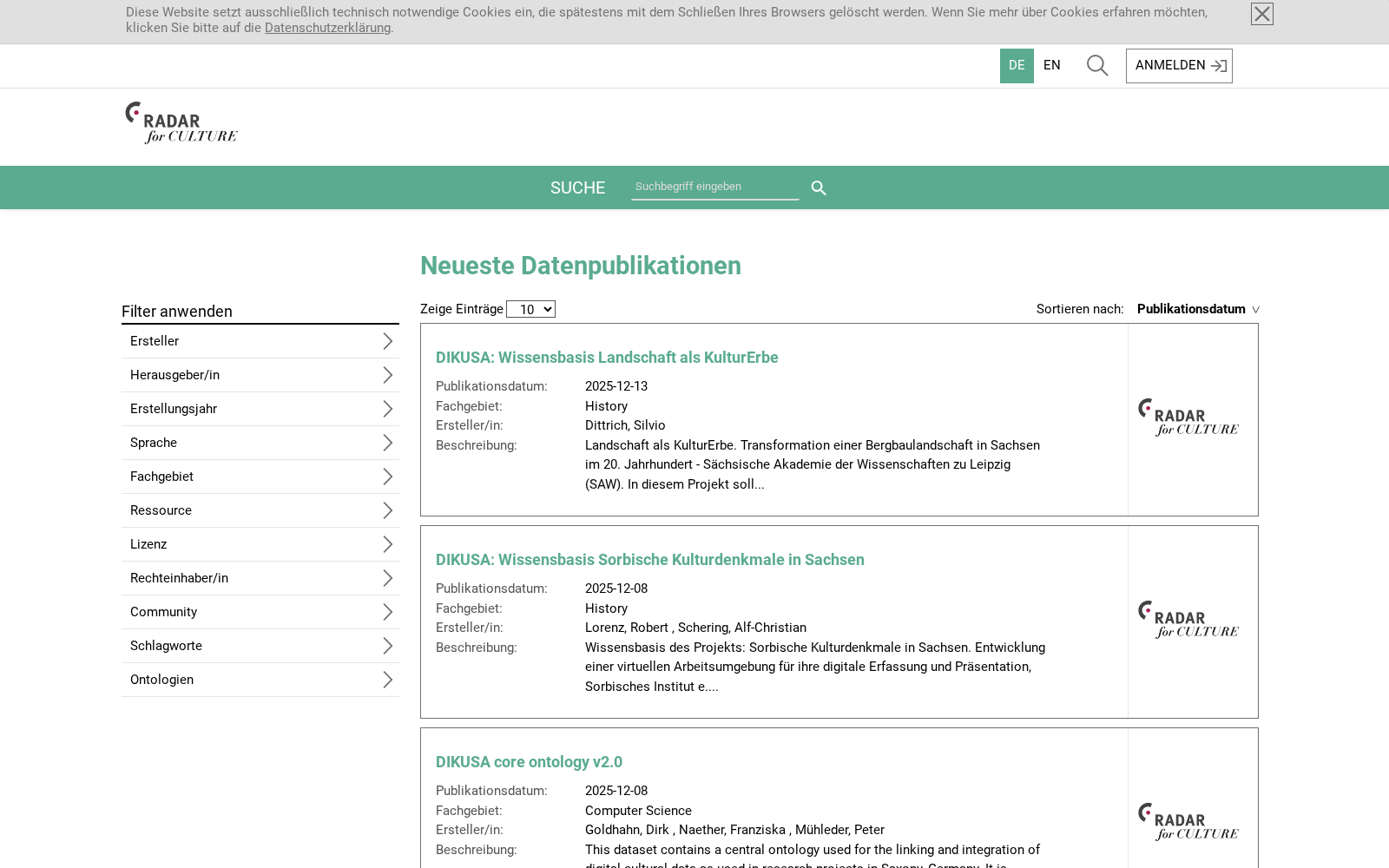Click the Suchbegriff eingeben search field
Screen dimensions: 1389x868
715,187
